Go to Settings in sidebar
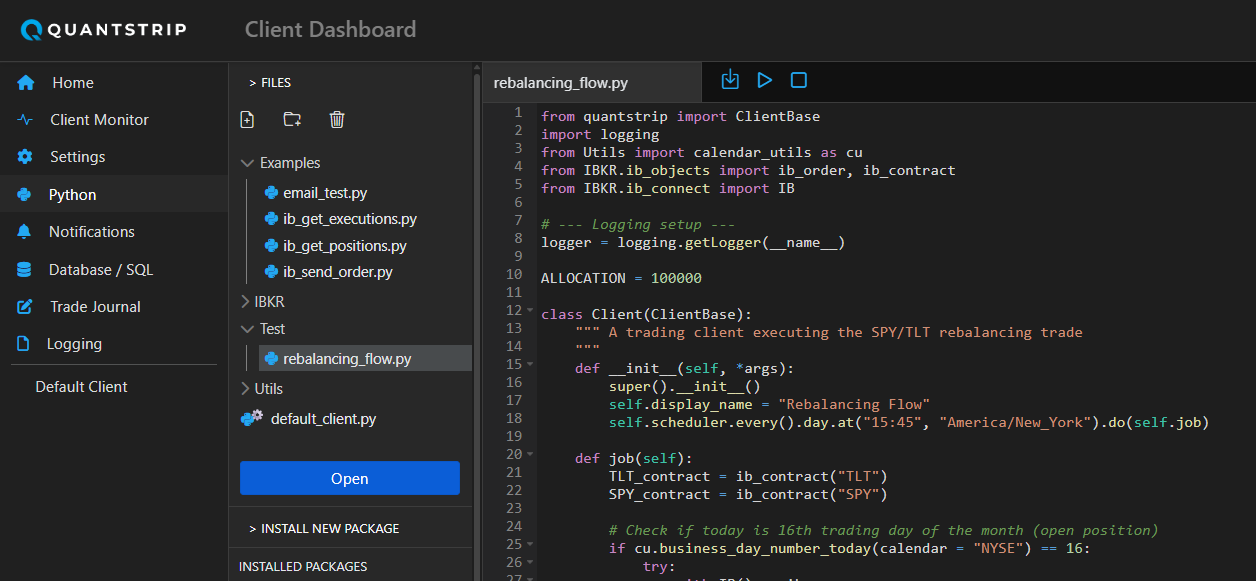 tap(77, 157)
